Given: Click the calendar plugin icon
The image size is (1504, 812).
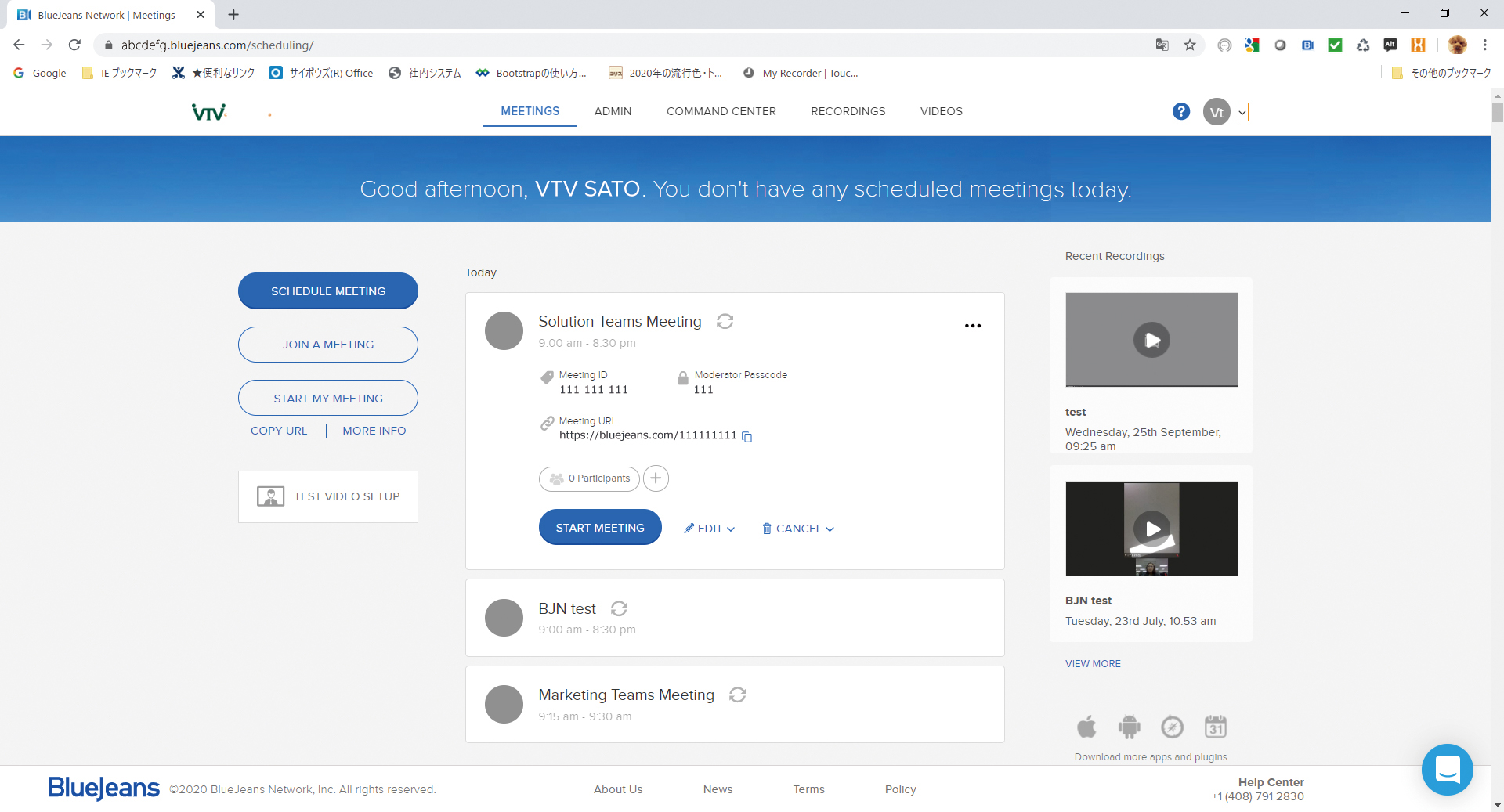Looking at the screenshot, I should (x=1216, y=727).
